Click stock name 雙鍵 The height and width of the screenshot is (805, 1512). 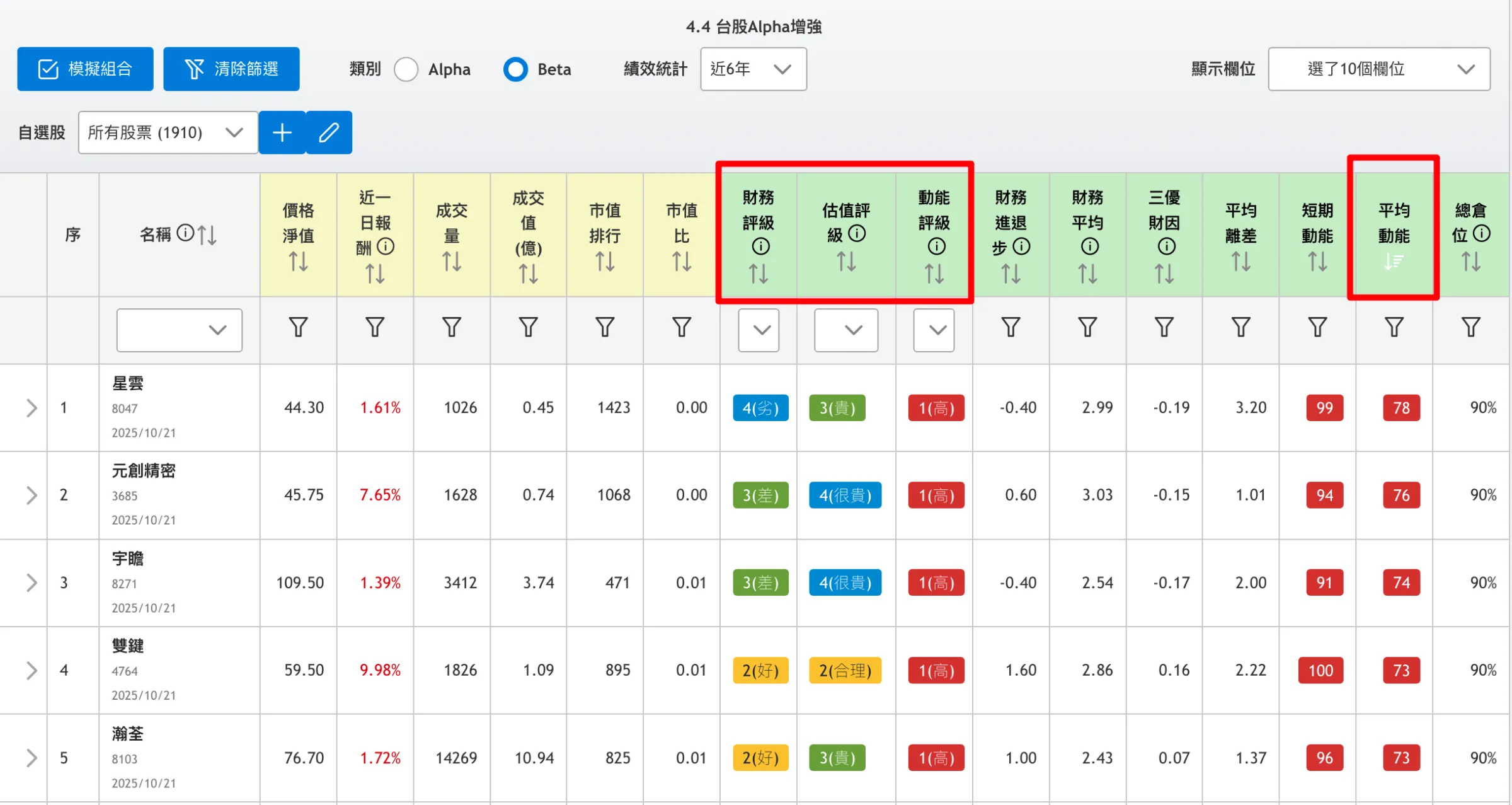(128, 646)
